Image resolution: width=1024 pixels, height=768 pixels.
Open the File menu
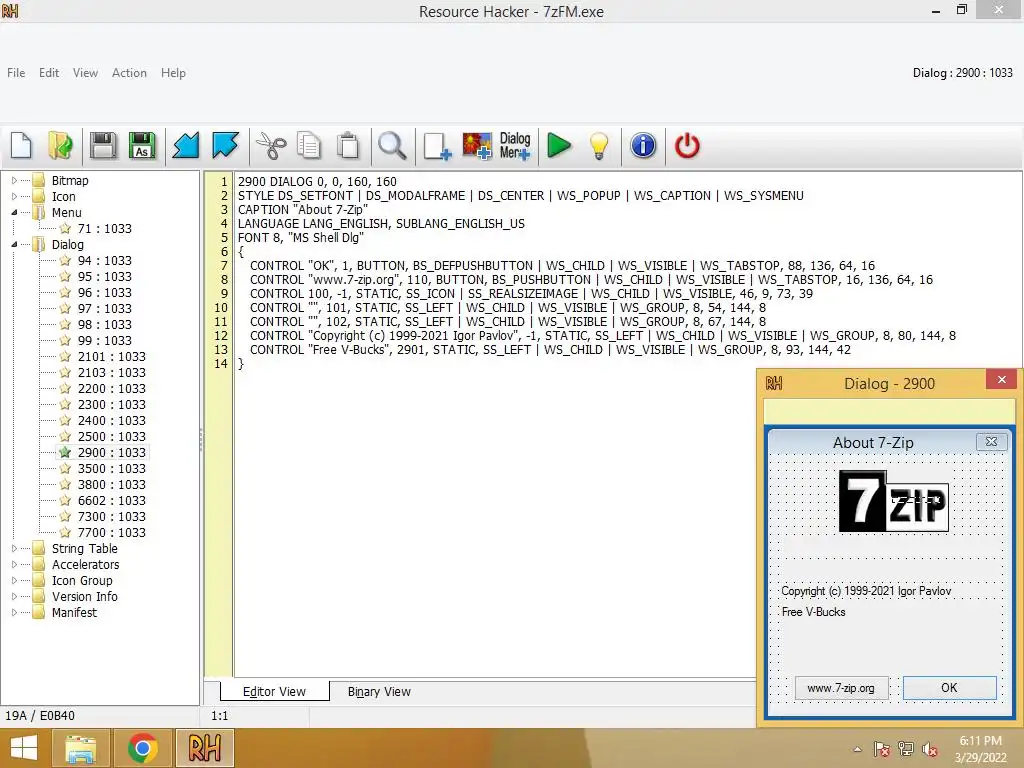point(16,72)
